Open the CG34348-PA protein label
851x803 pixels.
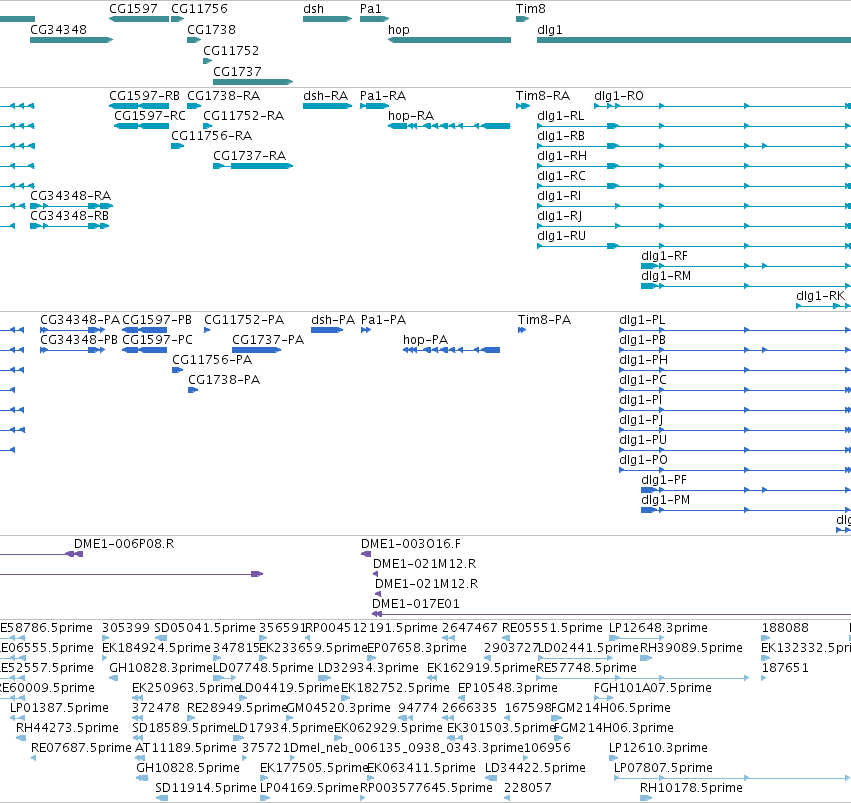pos(80,320)
